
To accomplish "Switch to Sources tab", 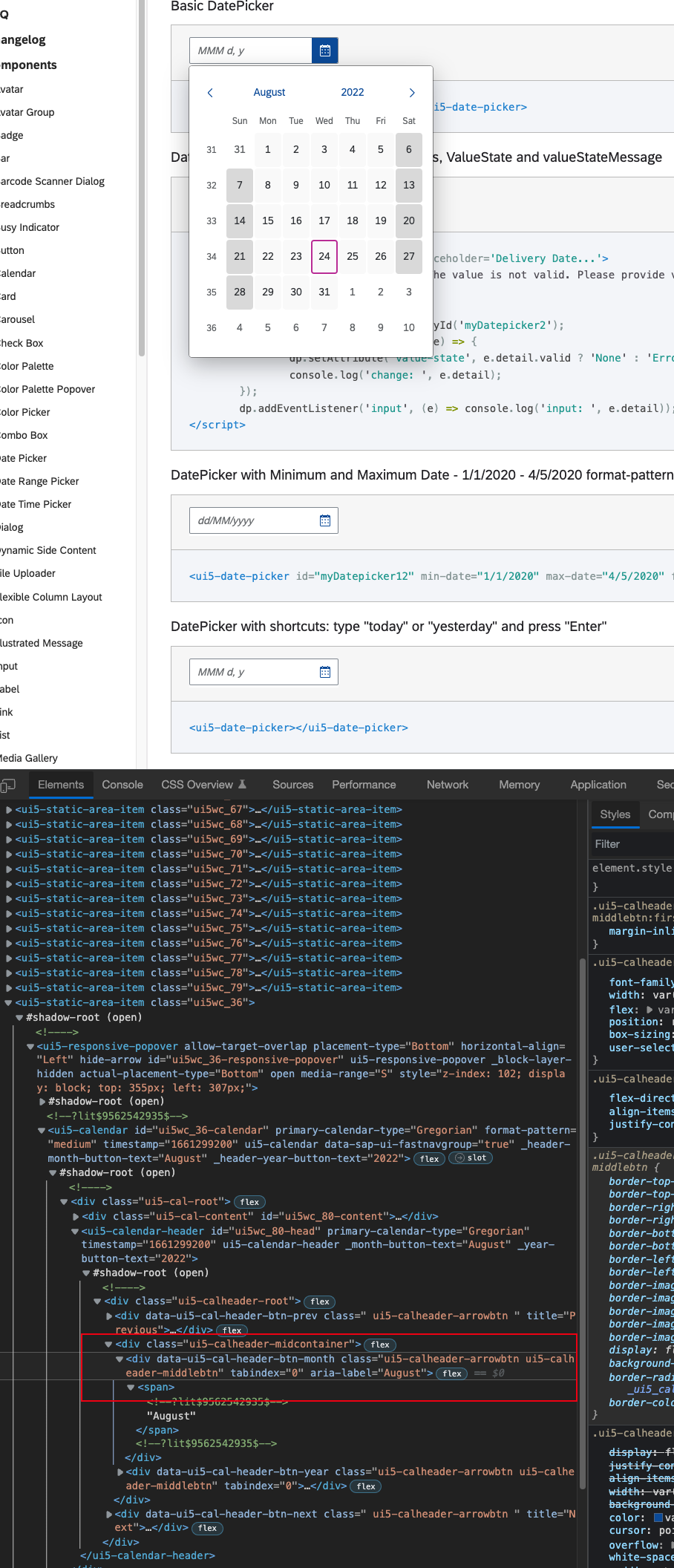I will point(293,785).
